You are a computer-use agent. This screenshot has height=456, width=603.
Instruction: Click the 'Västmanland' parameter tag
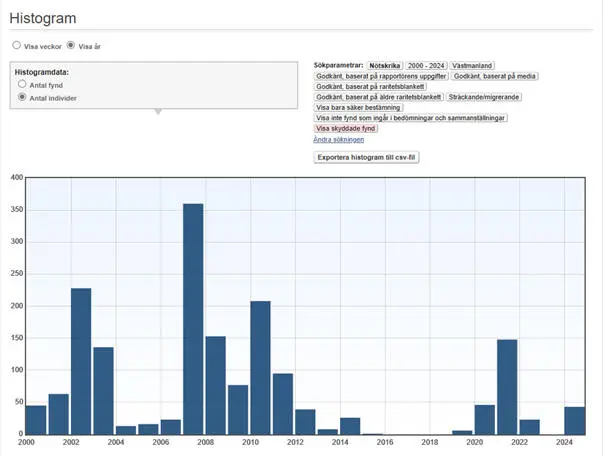pos(472,65)
